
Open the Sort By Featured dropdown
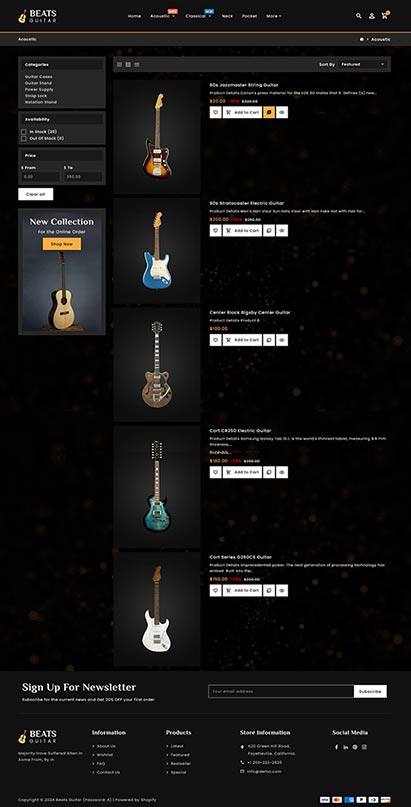[363, 64]
